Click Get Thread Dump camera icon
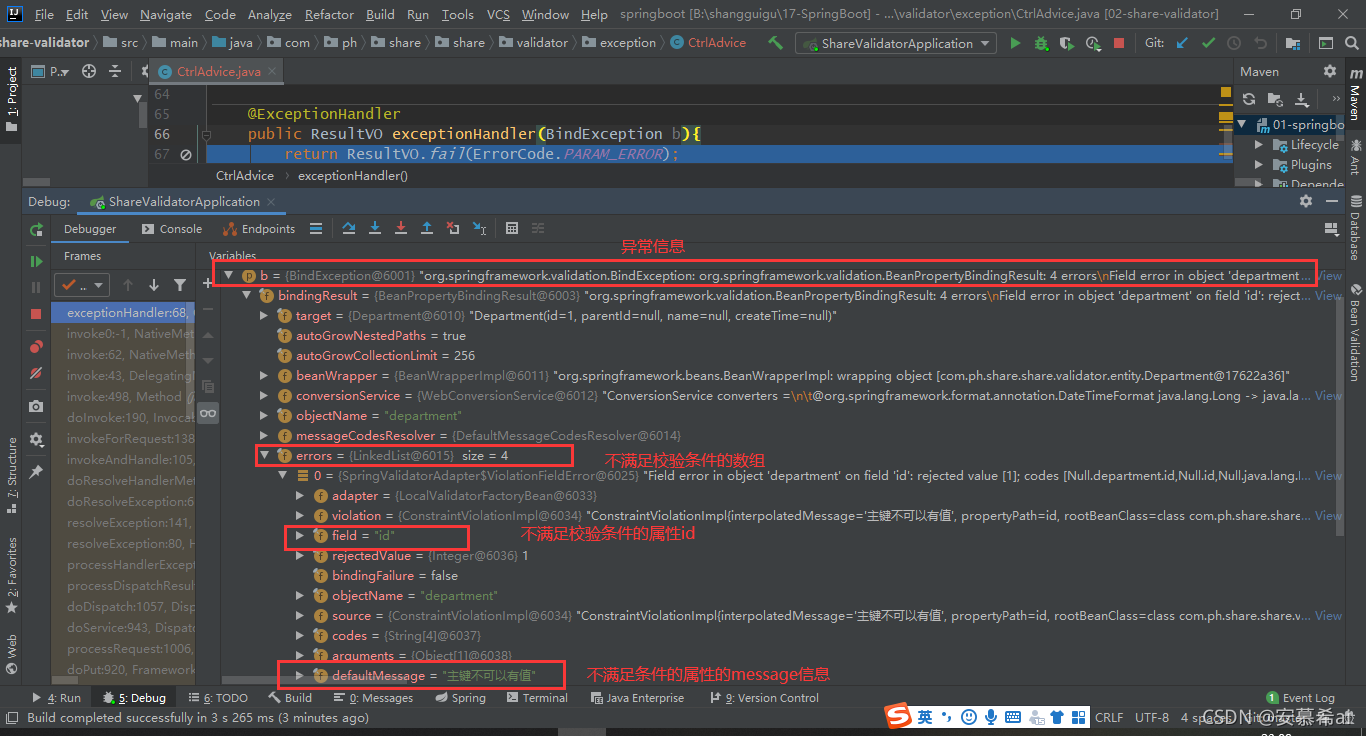The width and height of the screenshot is (1366, 736). [36, 406]
